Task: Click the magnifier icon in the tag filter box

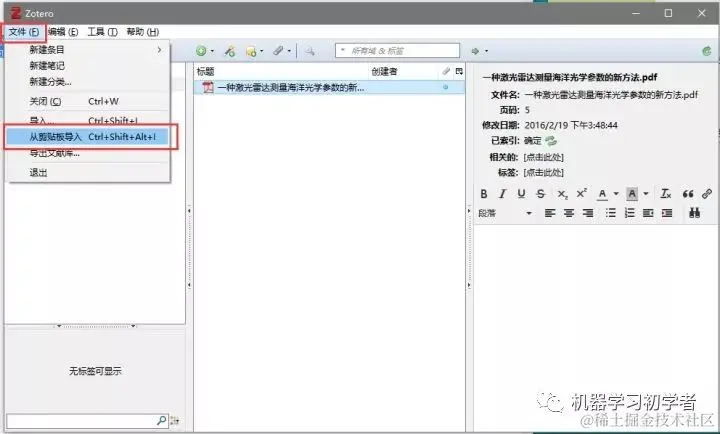Action: pyautogui.click(x=162, y=420)
